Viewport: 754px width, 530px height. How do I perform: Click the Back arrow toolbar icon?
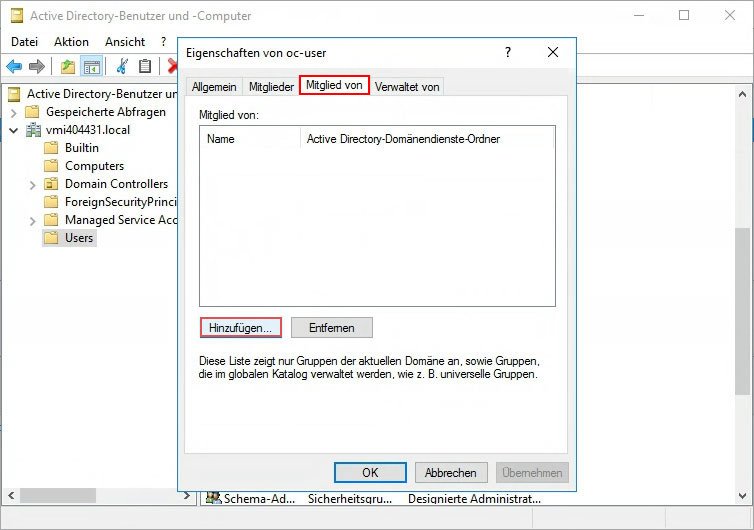(14, 66)
